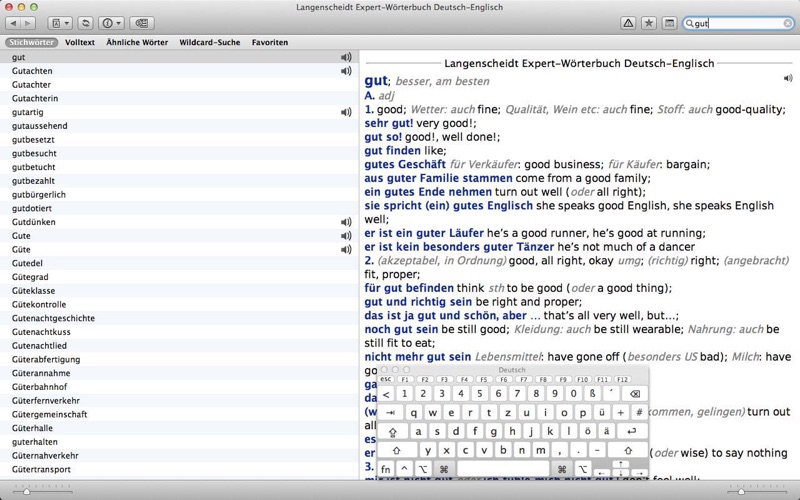The height and width of the screenshot is (500, 800).
Task: Click the refresh arrows toolbar button
Action: (x=86, y=23)
